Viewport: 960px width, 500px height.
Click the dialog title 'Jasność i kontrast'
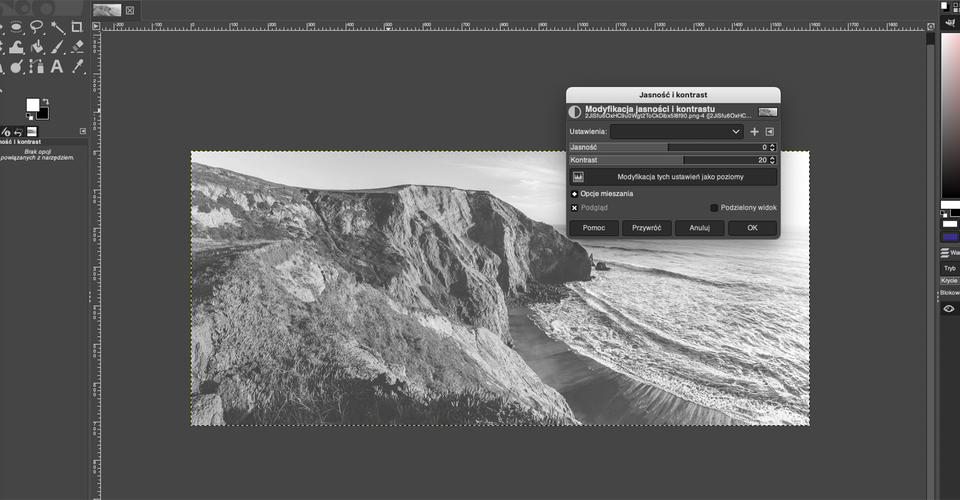pos(673,95)
